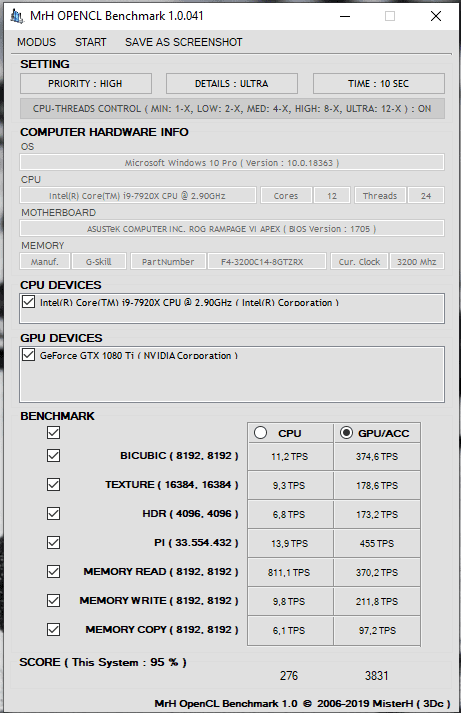Click the PI CPU result 13,9 TPS
The width and height of the screenshot is (461, 713).
[290, 543]
